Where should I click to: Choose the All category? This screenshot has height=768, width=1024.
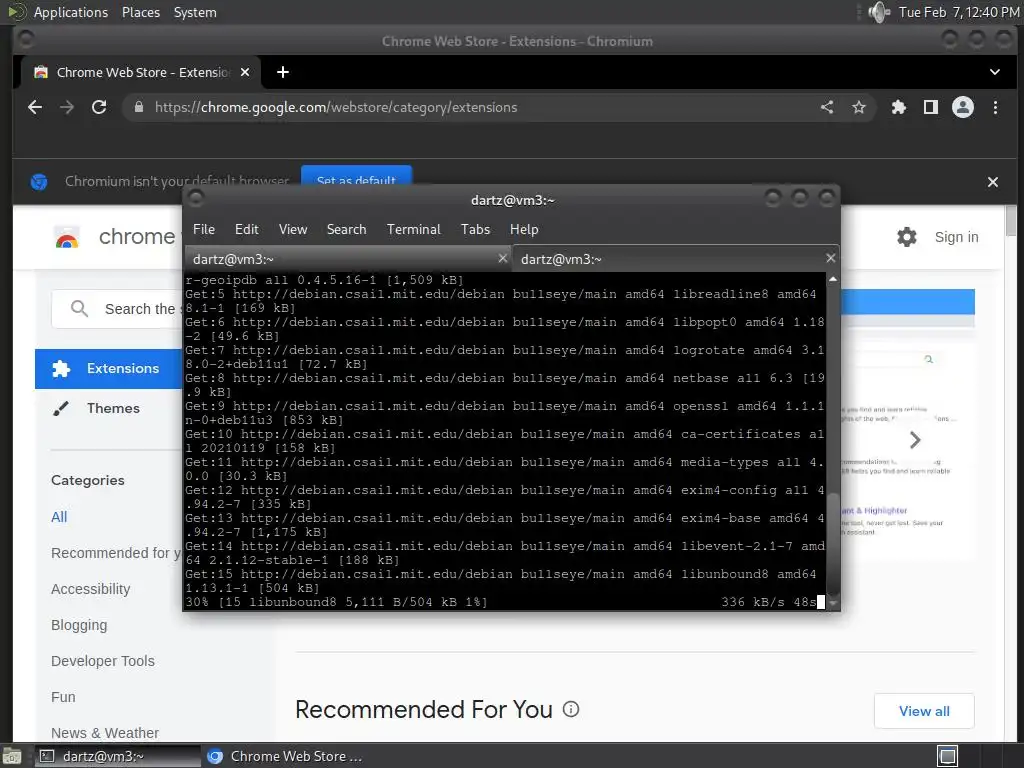pos(59,517)
